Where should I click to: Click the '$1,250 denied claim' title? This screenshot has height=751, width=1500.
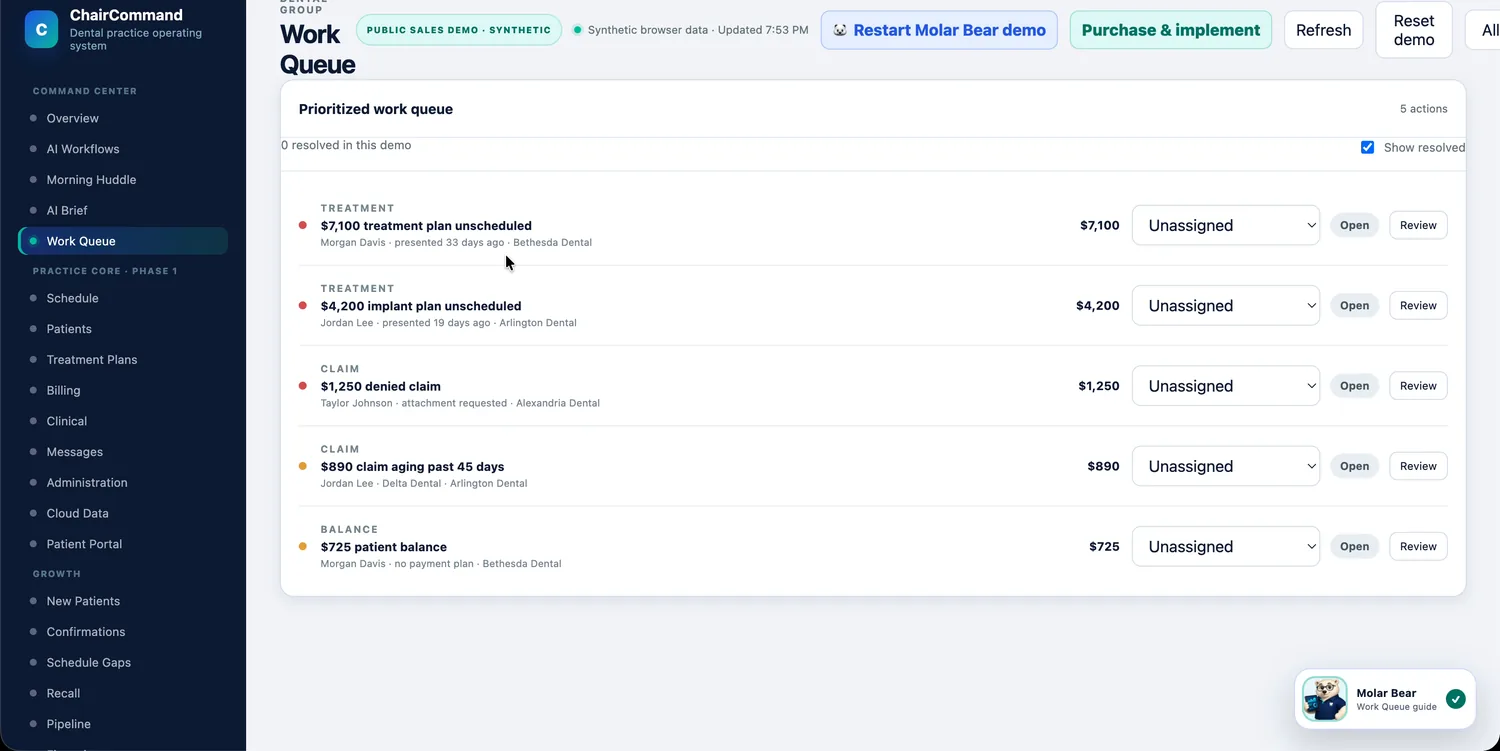(381, 386)
